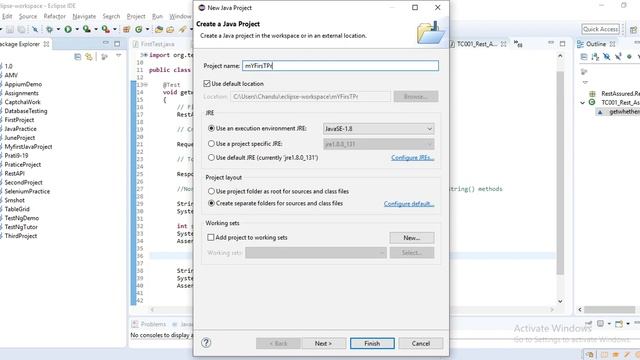Click the Cancel button
The height and width of the screenshot is (360, 640).
[x=421, y=343]
